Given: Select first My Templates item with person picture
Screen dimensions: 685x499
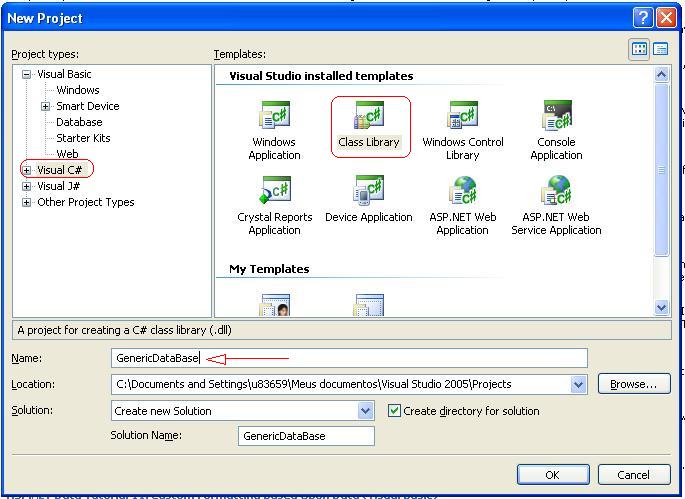Looking at the screenshot, I should [275, 305].
